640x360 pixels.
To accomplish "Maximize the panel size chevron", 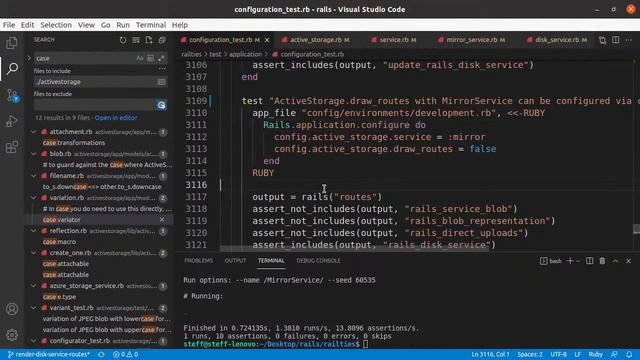I will pyautogui.click(x=616, y=261).
